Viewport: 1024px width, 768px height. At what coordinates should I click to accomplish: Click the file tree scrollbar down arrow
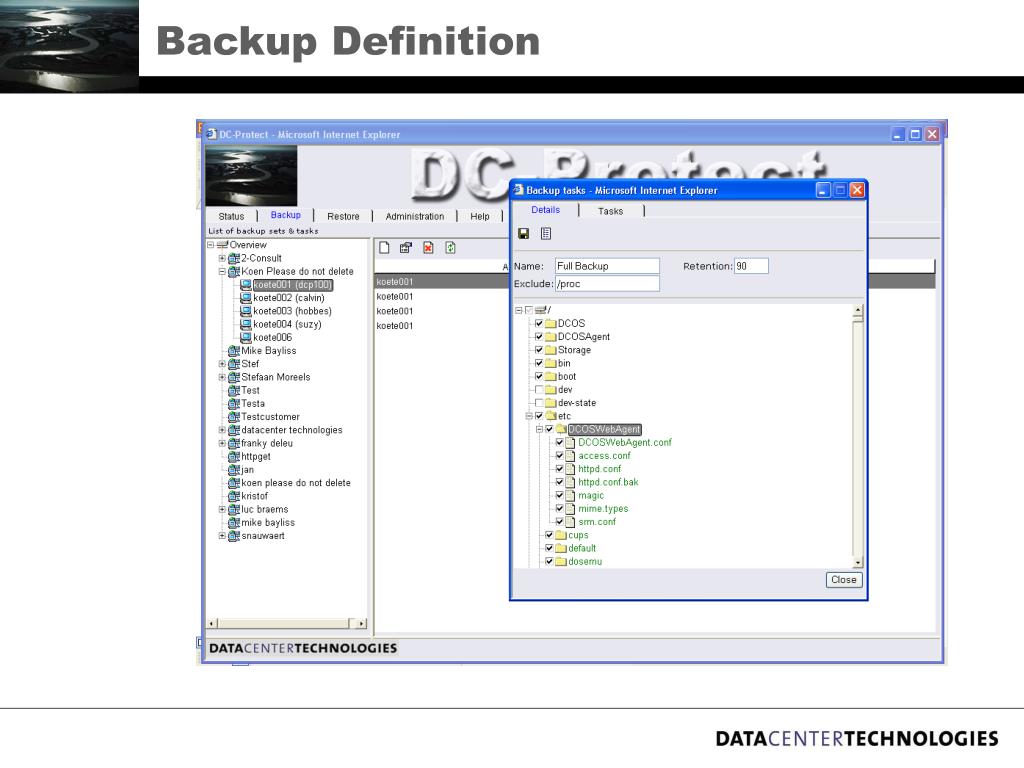tap(857, 562)
